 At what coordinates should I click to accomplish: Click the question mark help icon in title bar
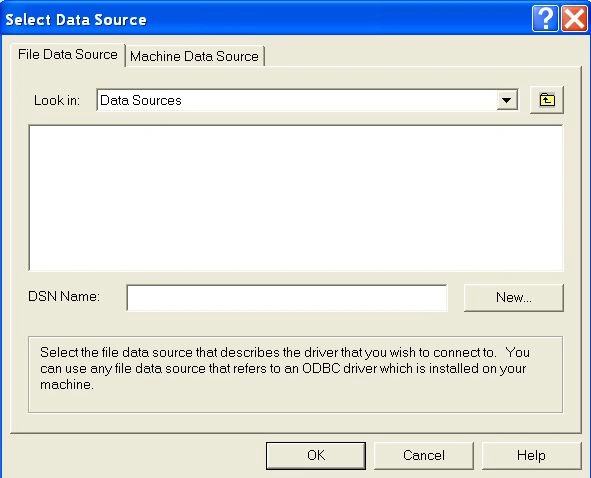pos(545,18)
